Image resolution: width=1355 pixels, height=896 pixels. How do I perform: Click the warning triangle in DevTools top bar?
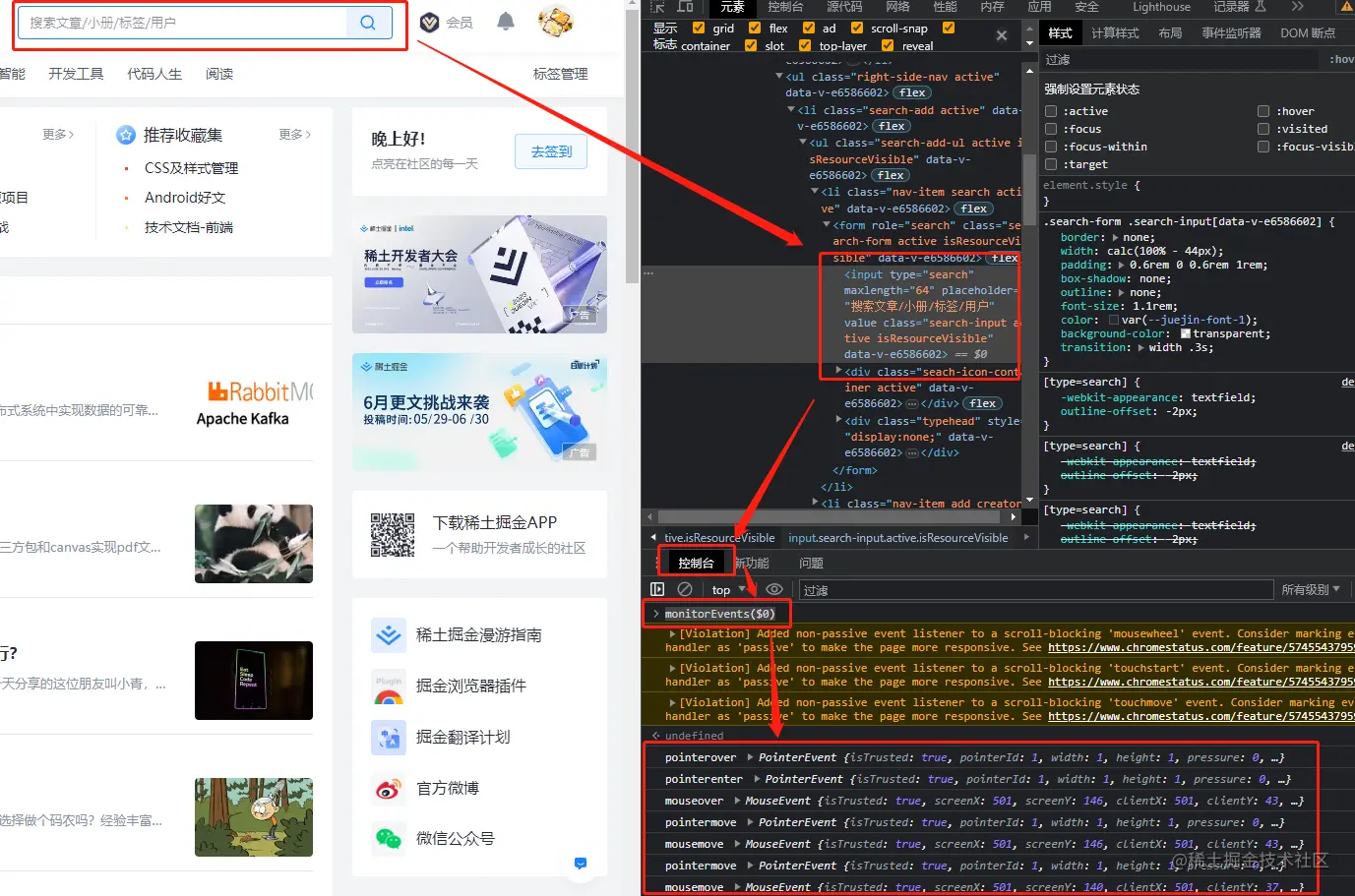click(1347, 8)
